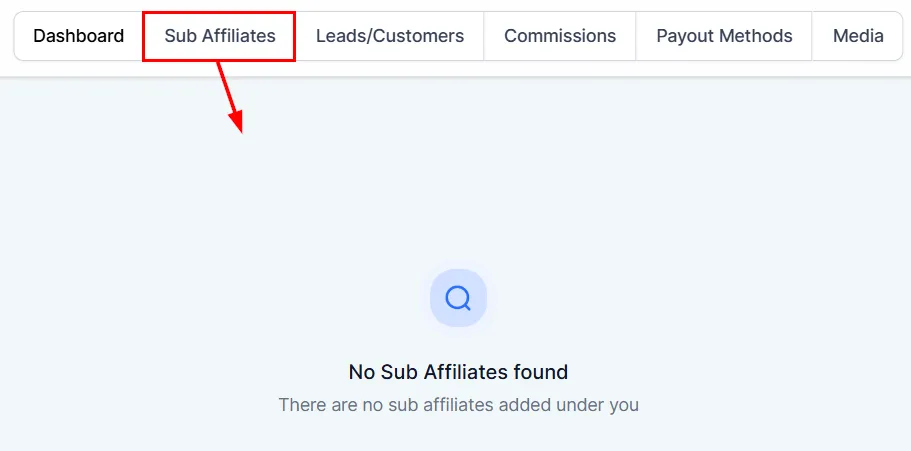
Task: Open the Leads/Customers tab
Action: (390, 36)
